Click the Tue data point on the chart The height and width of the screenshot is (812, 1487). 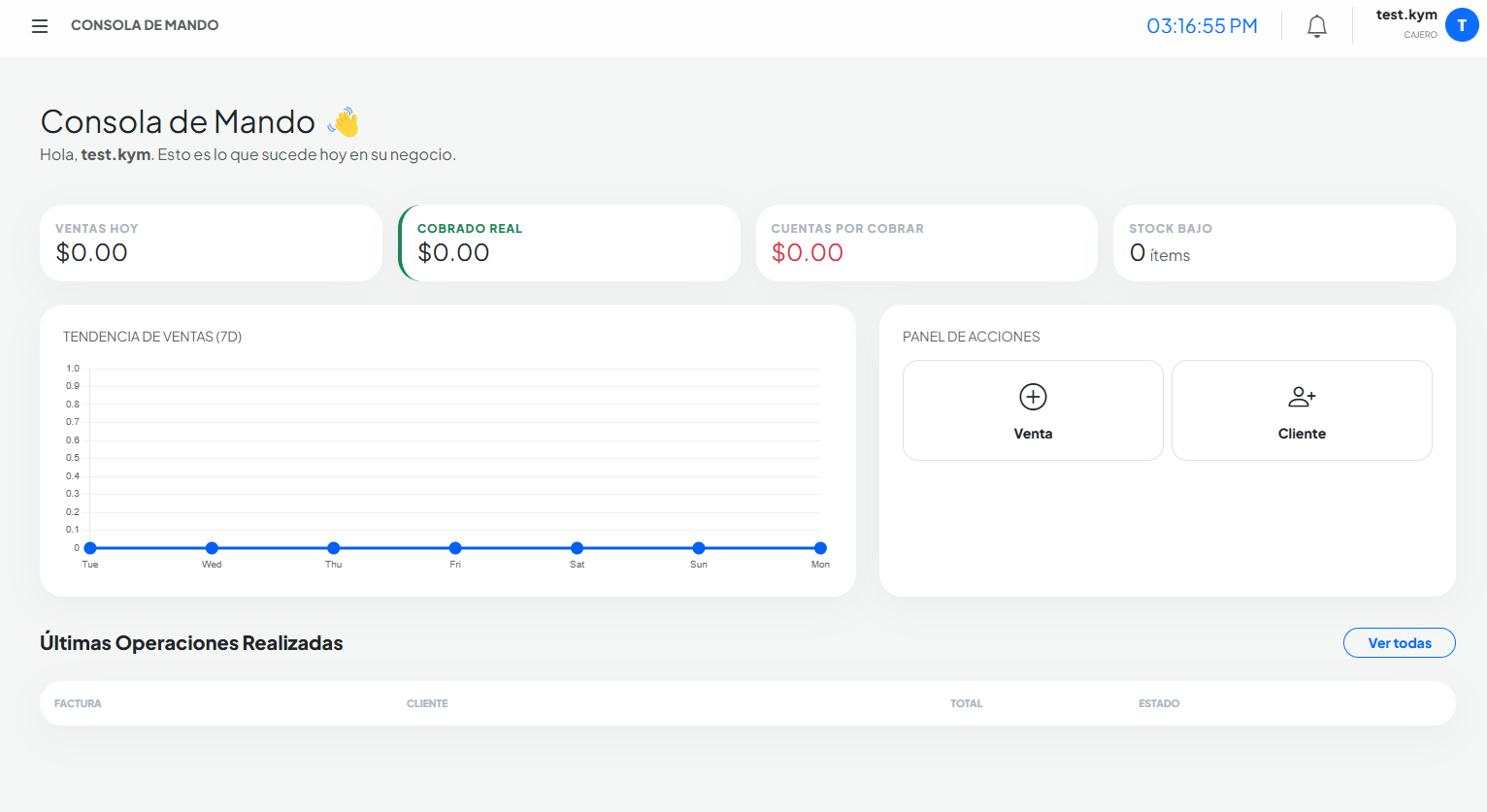[x=89, y=547]
